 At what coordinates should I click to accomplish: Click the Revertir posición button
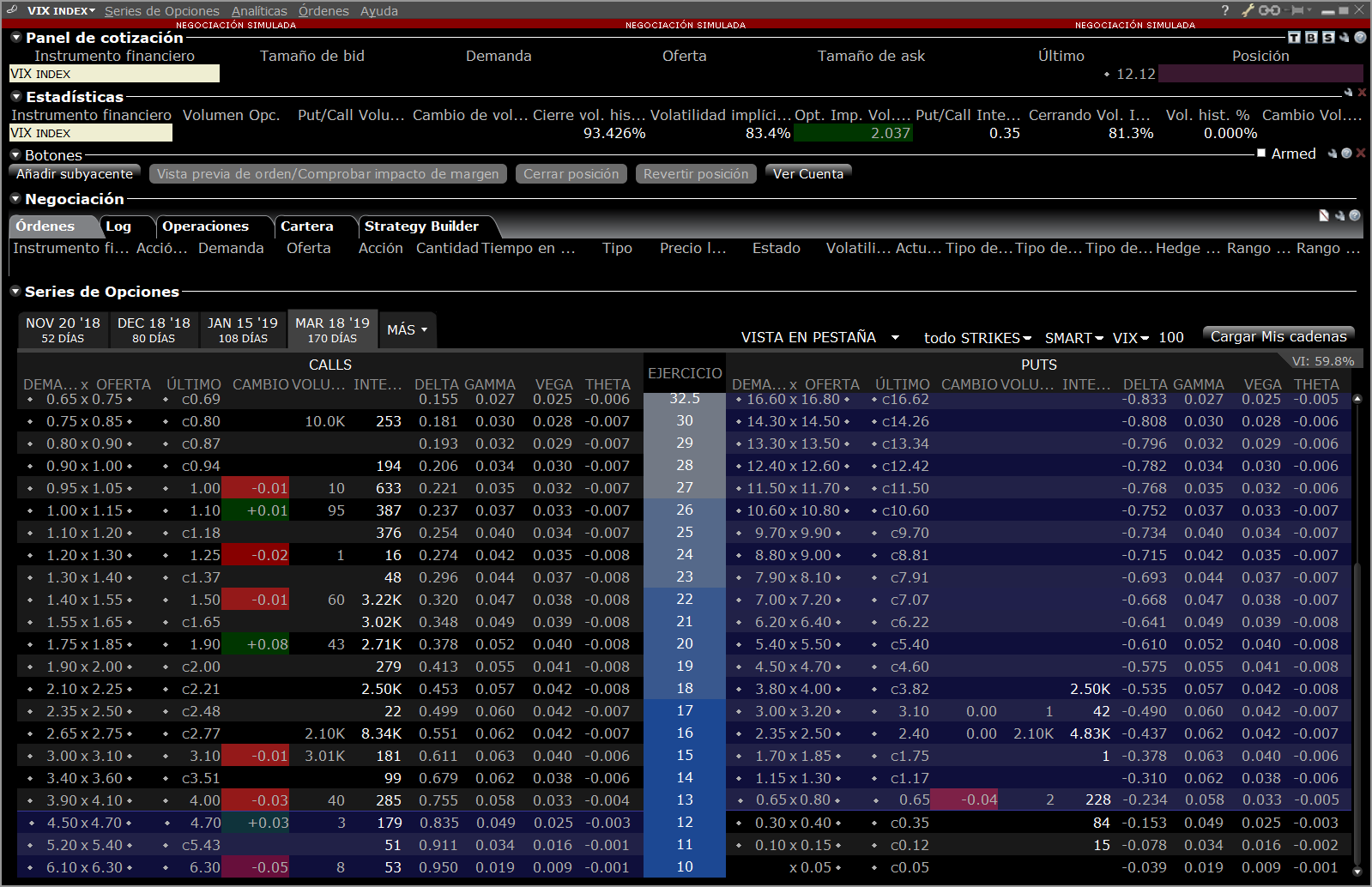[696, 173]
